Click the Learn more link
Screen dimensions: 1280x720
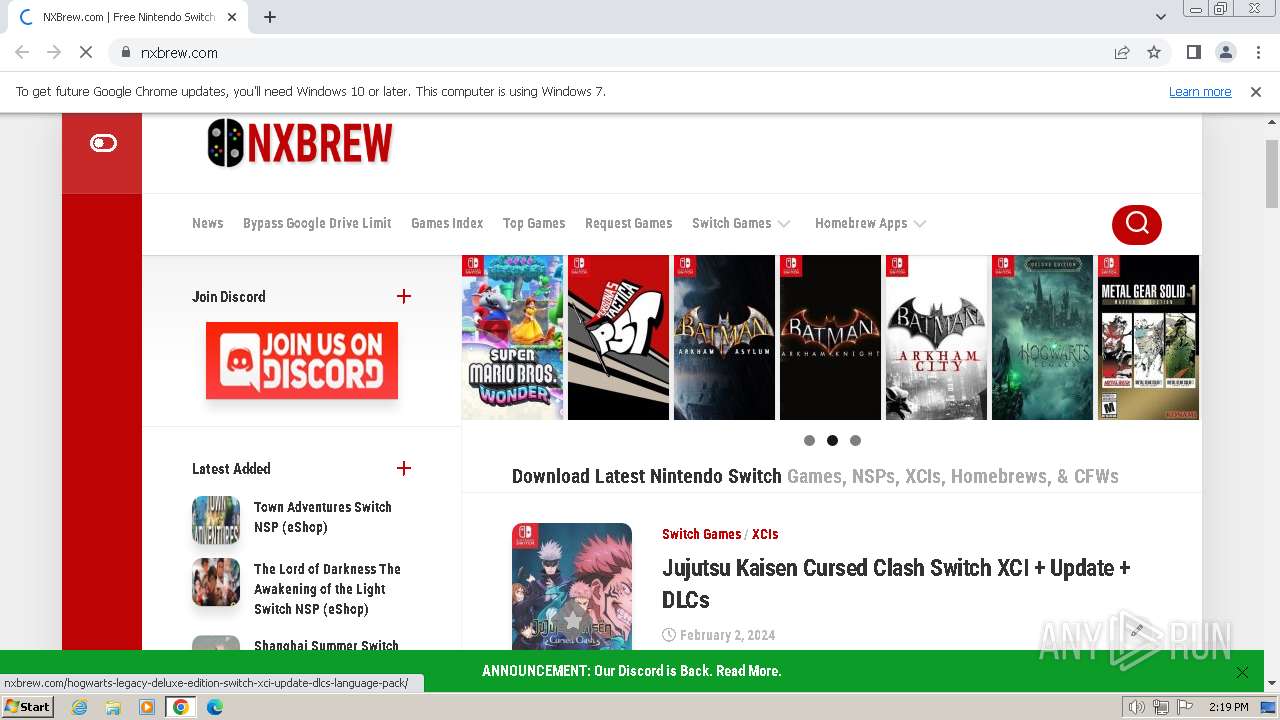pos(1200,91)
